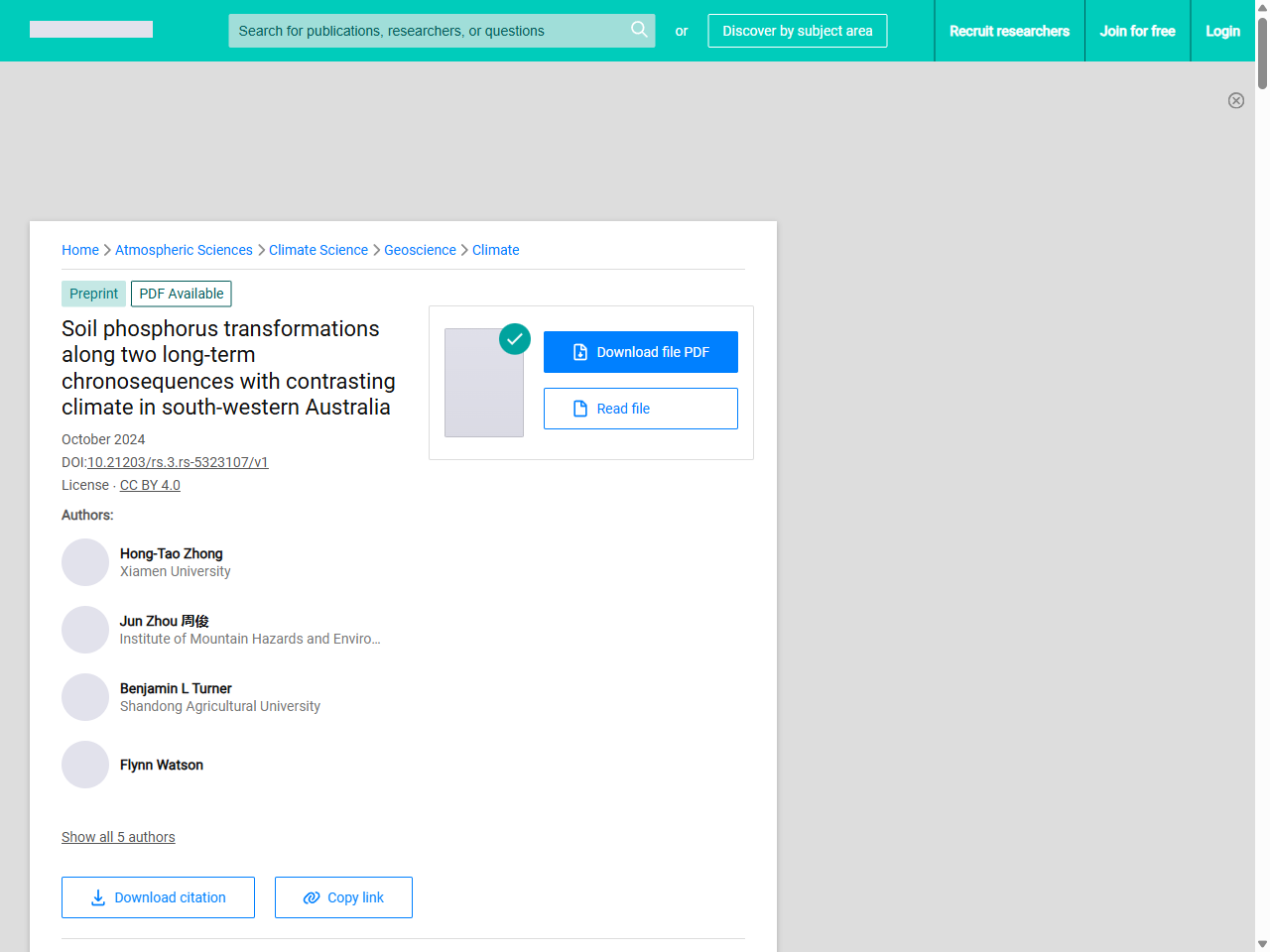Viewport: 1270px width, 952px height.
Task: Close the ad banner with the X icon
Action: point(1236,100)
